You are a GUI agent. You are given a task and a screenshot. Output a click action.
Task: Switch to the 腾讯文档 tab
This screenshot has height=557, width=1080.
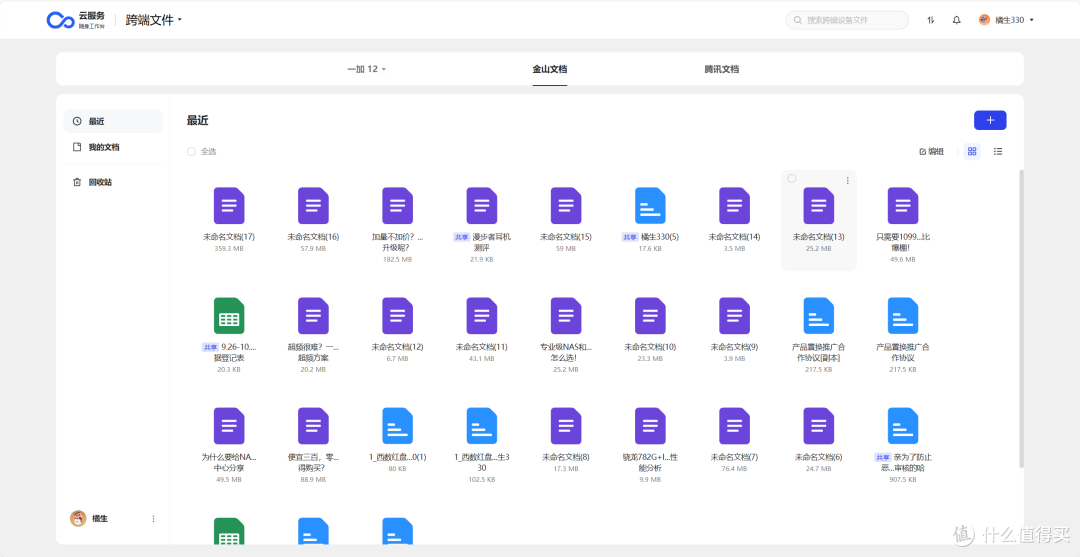click(721, 69)
